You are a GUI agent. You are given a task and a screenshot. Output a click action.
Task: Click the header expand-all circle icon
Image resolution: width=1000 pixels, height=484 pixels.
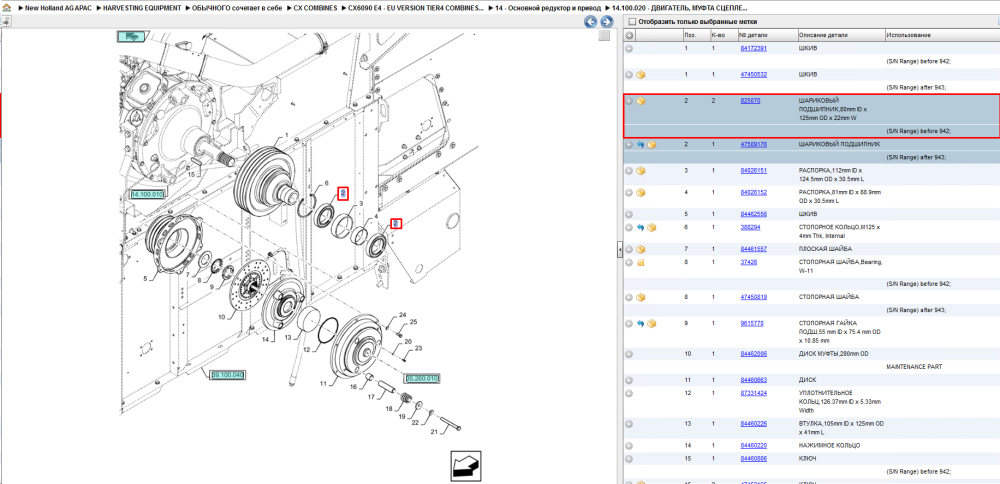(x=629, y=35)
